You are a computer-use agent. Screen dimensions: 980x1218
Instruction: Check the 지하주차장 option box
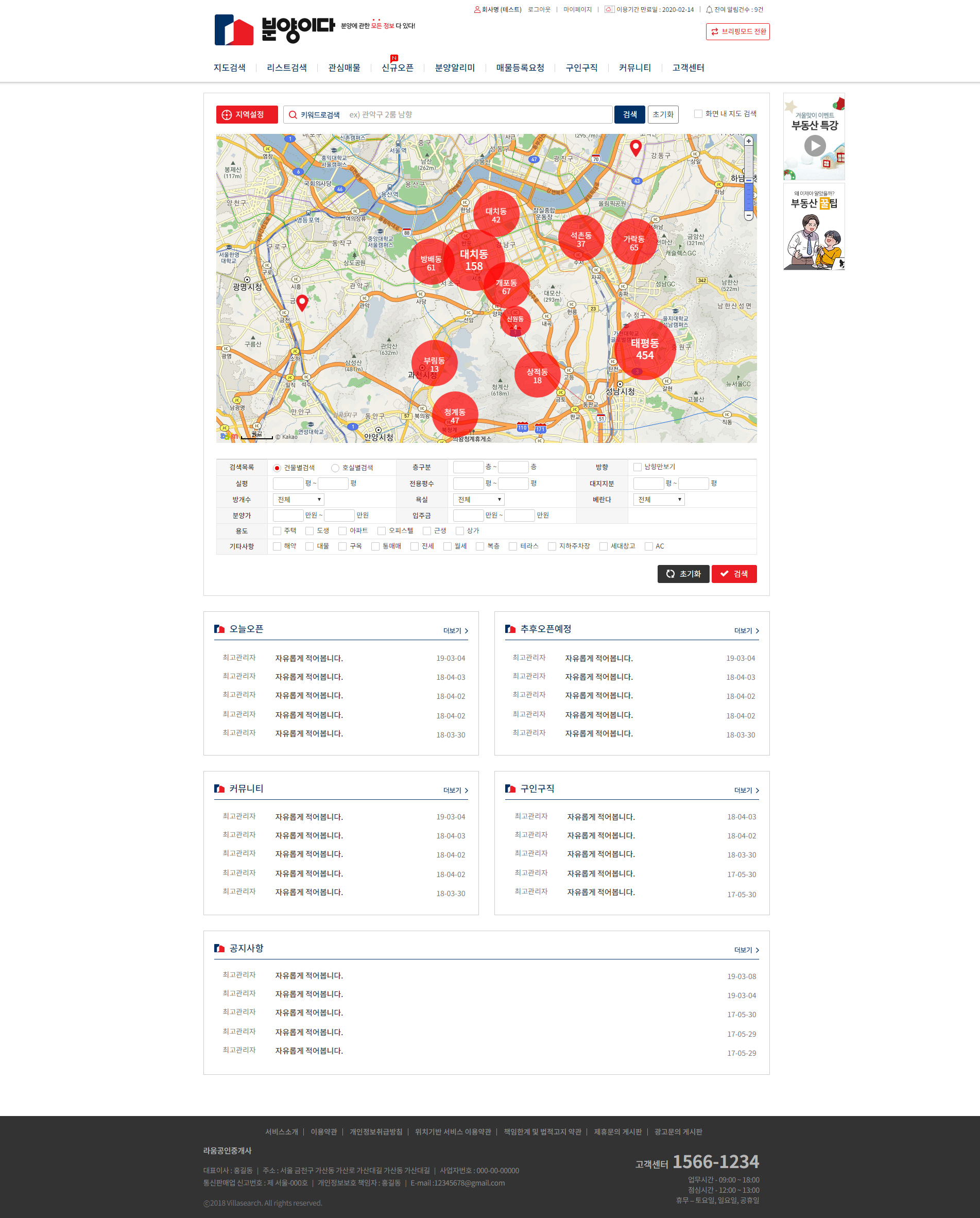click(552, 546)
